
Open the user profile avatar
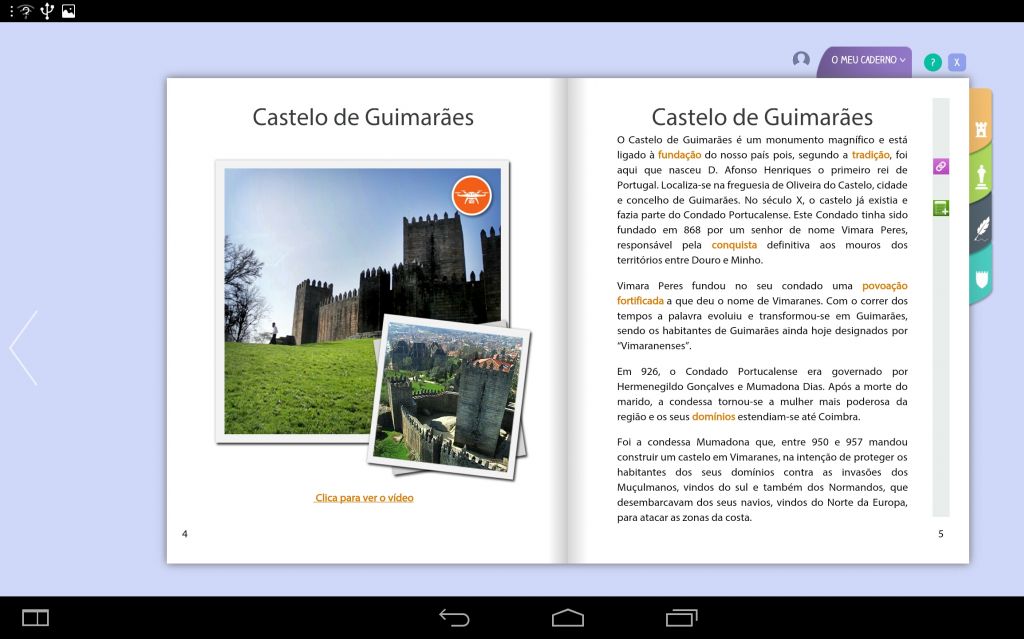coord(801,60)
